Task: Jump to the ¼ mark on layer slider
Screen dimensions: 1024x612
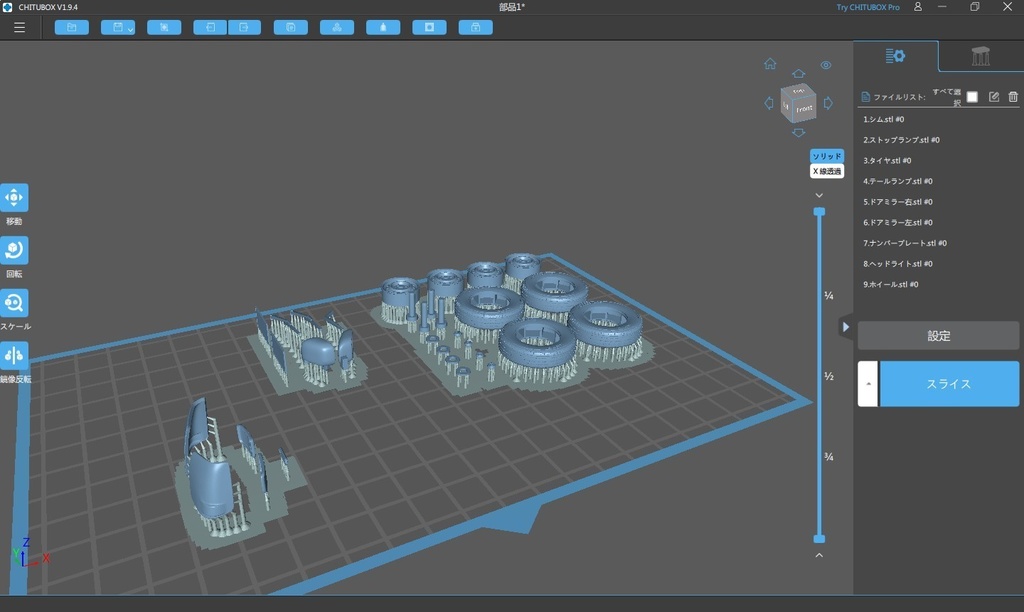Action: [x=829, y=296]
